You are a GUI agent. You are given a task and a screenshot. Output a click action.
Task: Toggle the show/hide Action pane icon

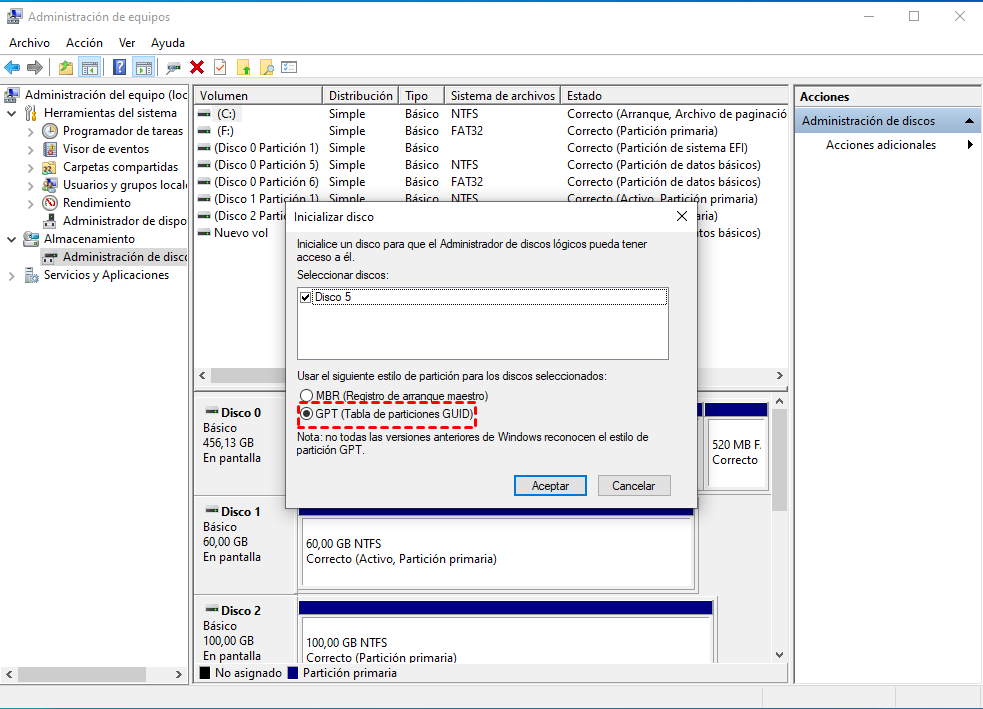[144, 67]
